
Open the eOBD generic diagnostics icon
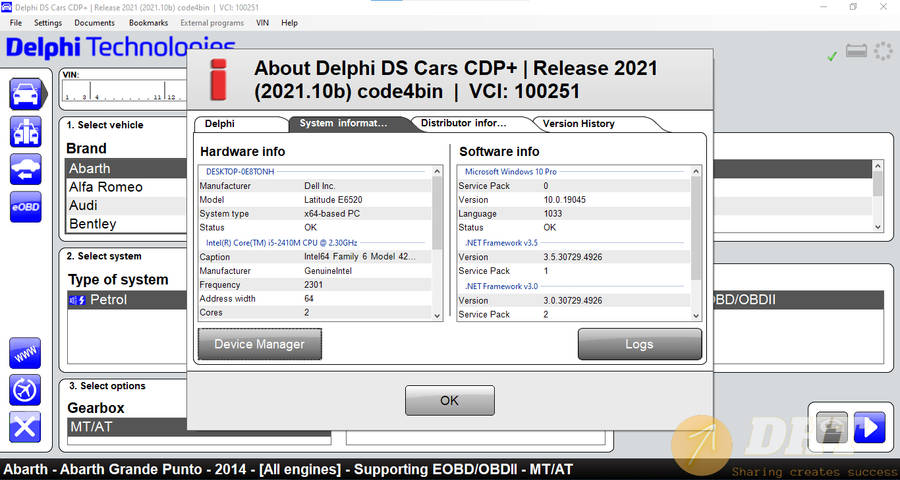tap(25, 207)
